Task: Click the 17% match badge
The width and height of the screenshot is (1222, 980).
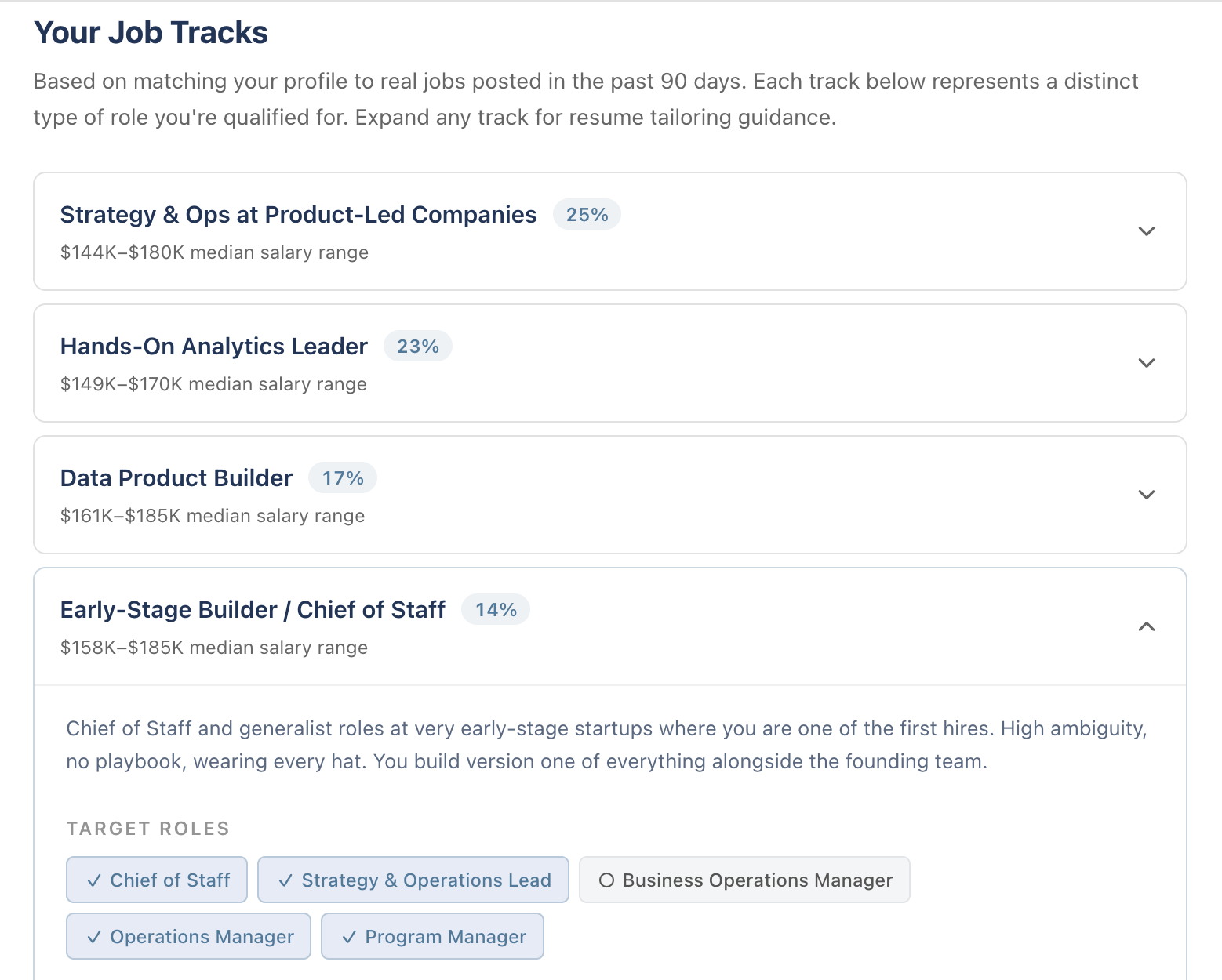Action: click(342, 478)
